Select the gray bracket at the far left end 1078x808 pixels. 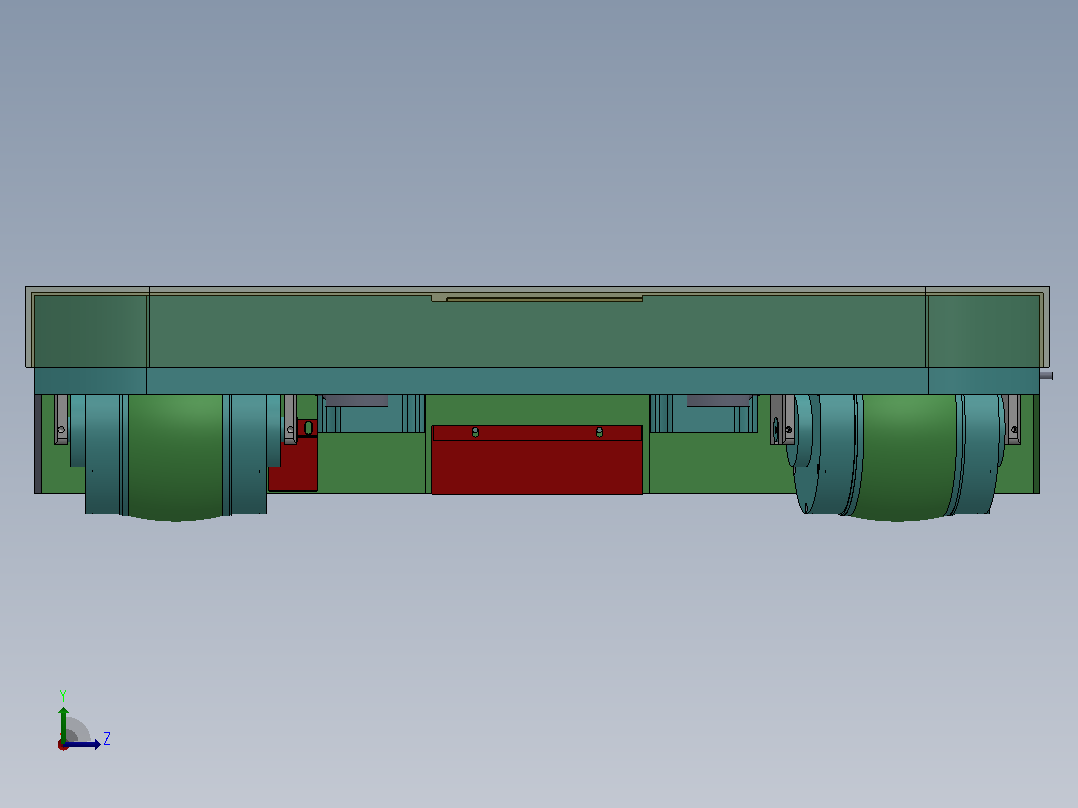pyautogui.click(x=61, y=419)
